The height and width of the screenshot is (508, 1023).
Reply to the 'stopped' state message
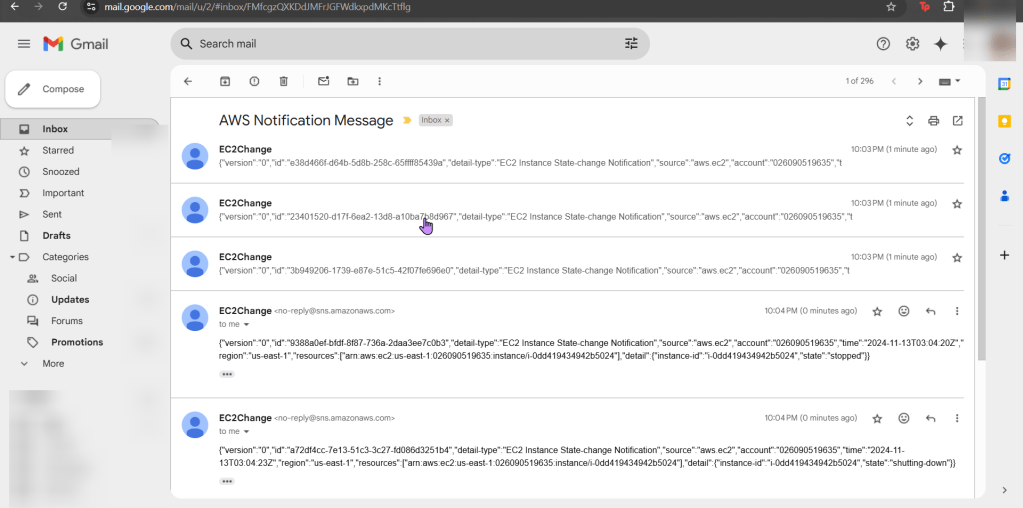(931, 311)
